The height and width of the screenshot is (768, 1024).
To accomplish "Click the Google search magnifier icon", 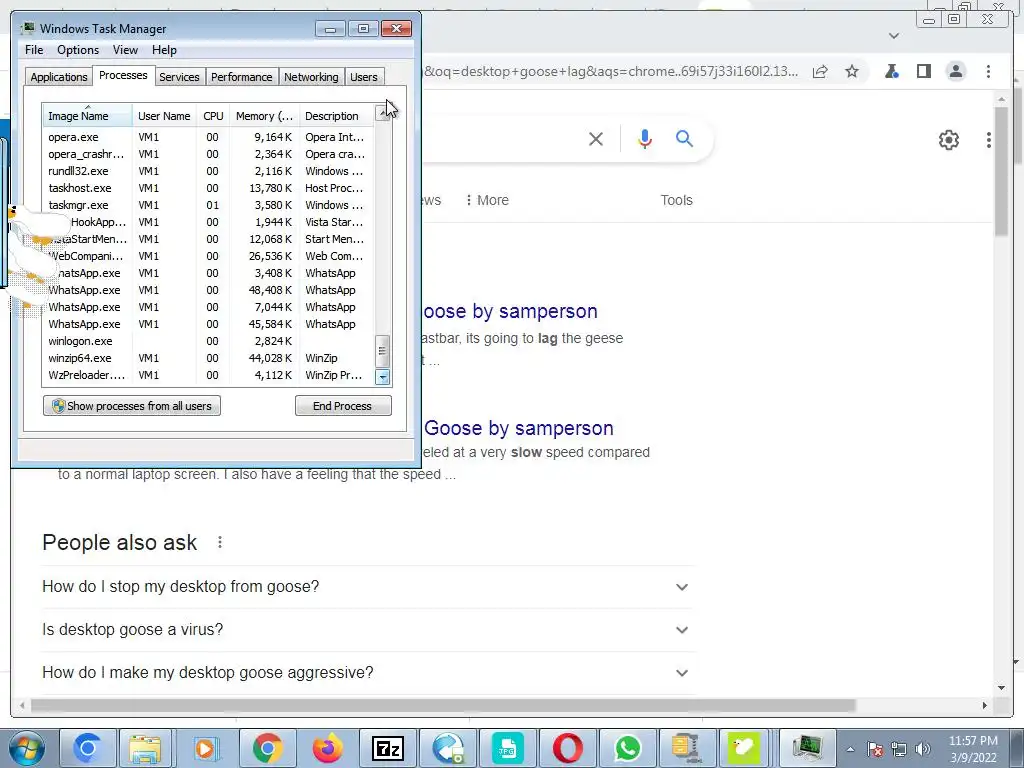I will point(684,138).
